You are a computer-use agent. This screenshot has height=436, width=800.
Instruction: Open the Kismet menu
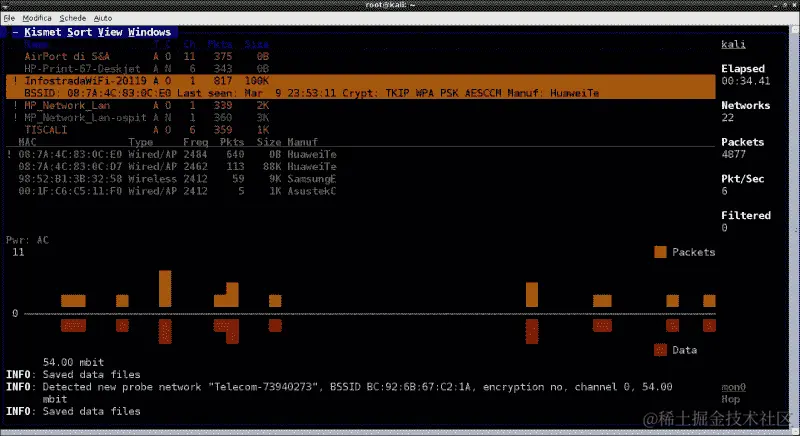point(43,32)
